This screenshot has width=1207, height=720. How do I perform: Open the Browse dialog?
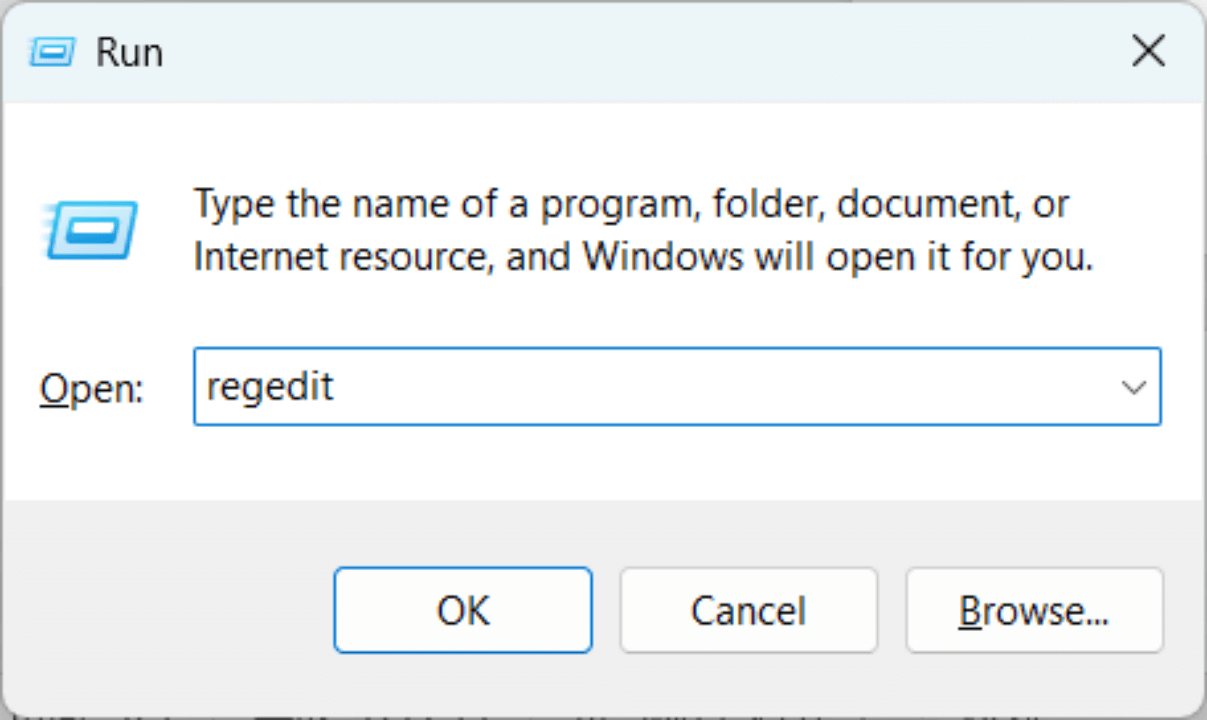click(1034, 610)
